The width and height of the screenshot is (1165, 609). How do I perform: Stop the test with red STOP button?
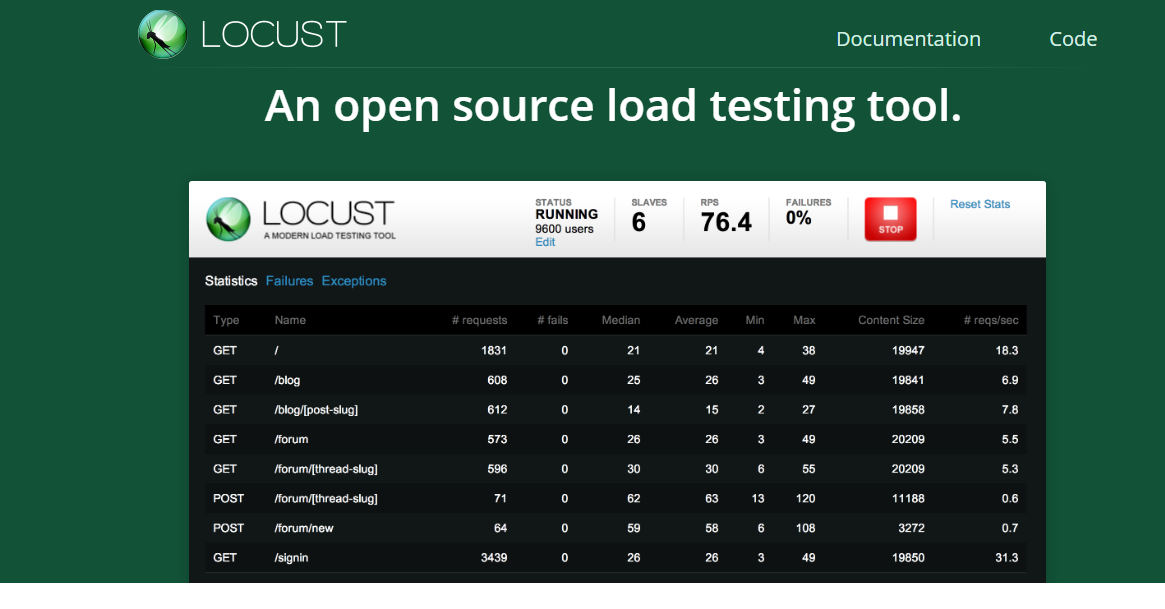890,219
